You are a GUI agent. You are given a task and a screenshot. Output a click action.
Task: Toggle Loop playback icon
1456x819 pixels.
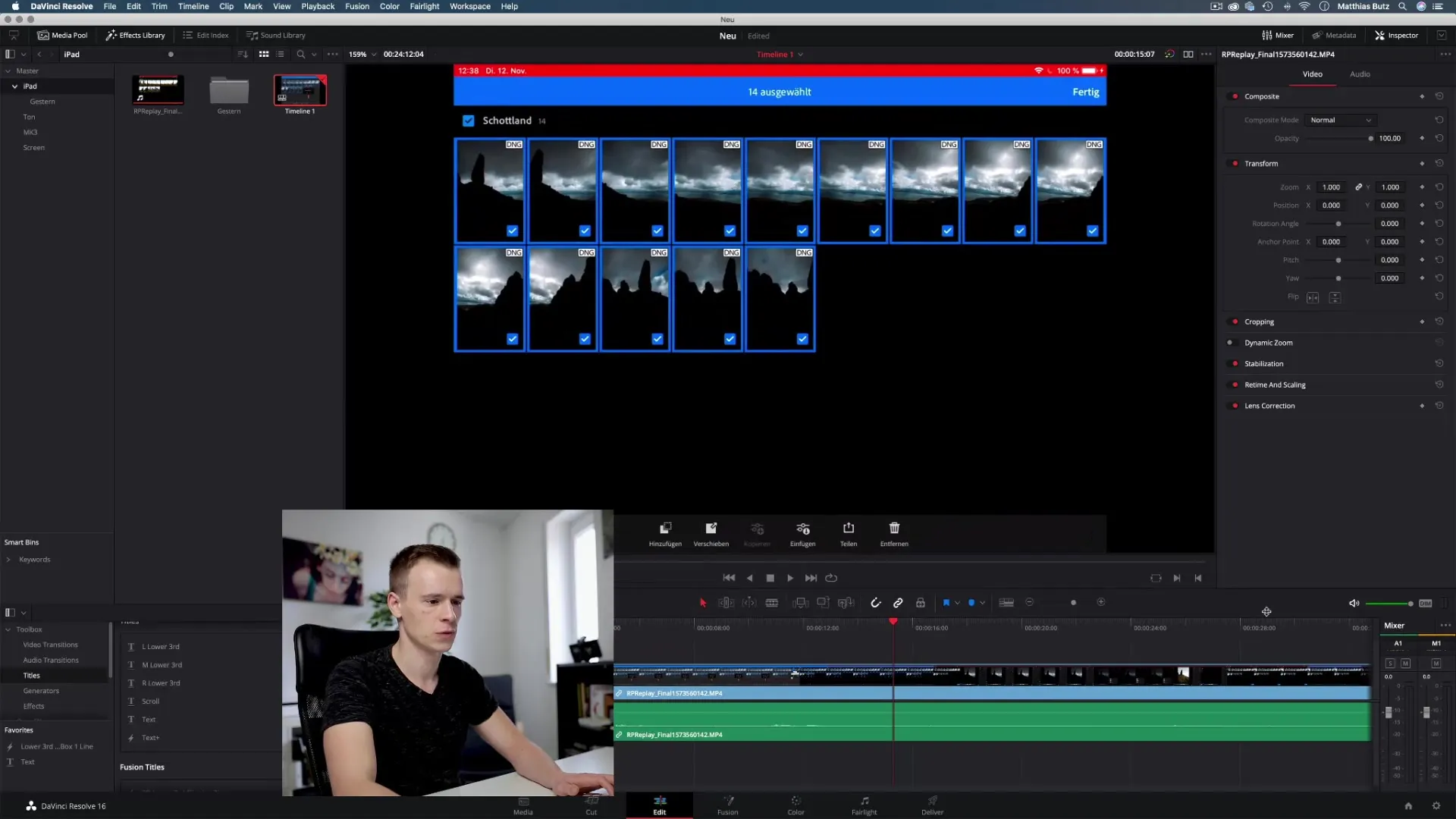[831, 578]
